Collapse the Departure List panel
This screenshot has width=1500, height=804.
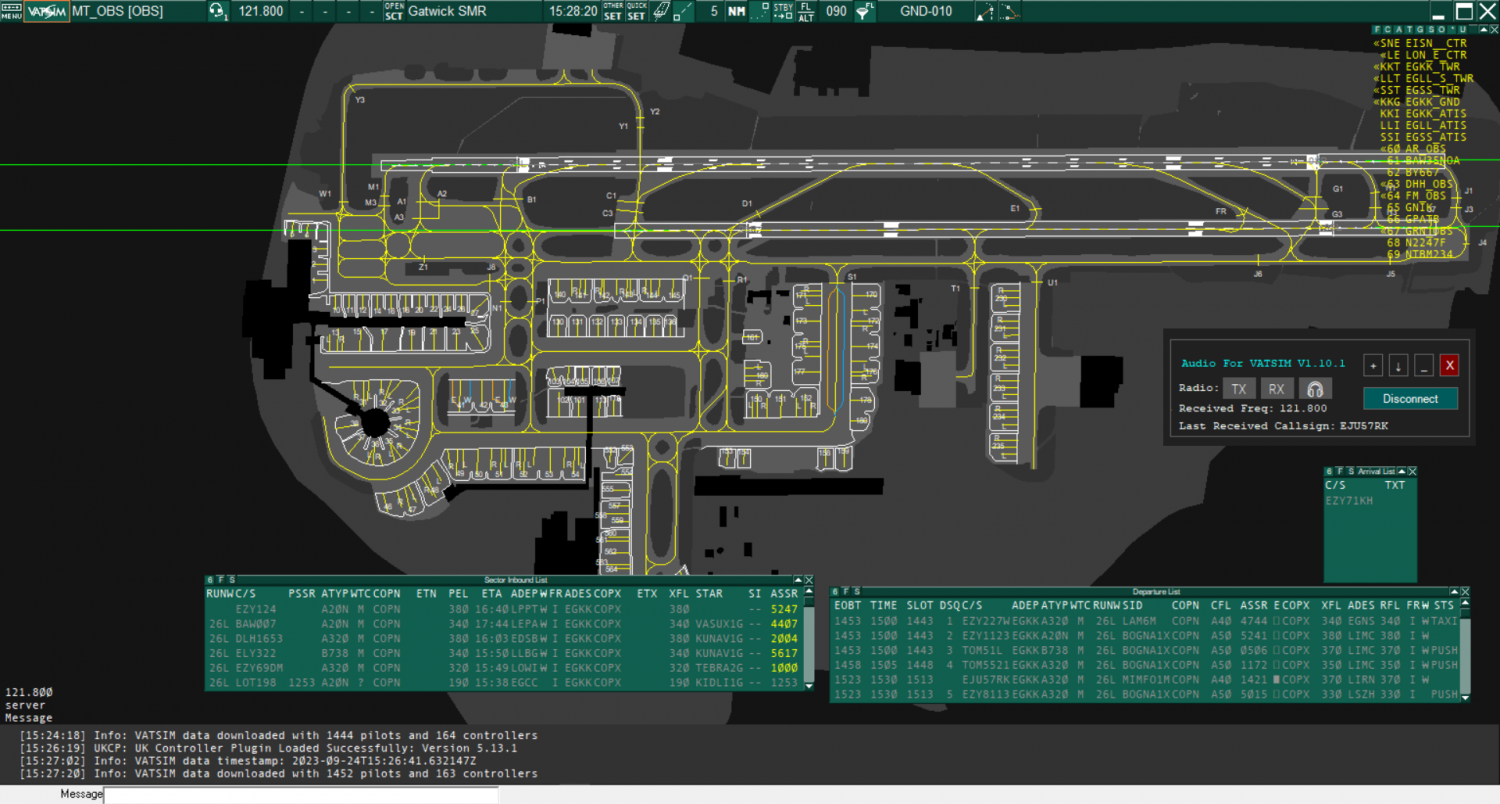point(1455,592)
